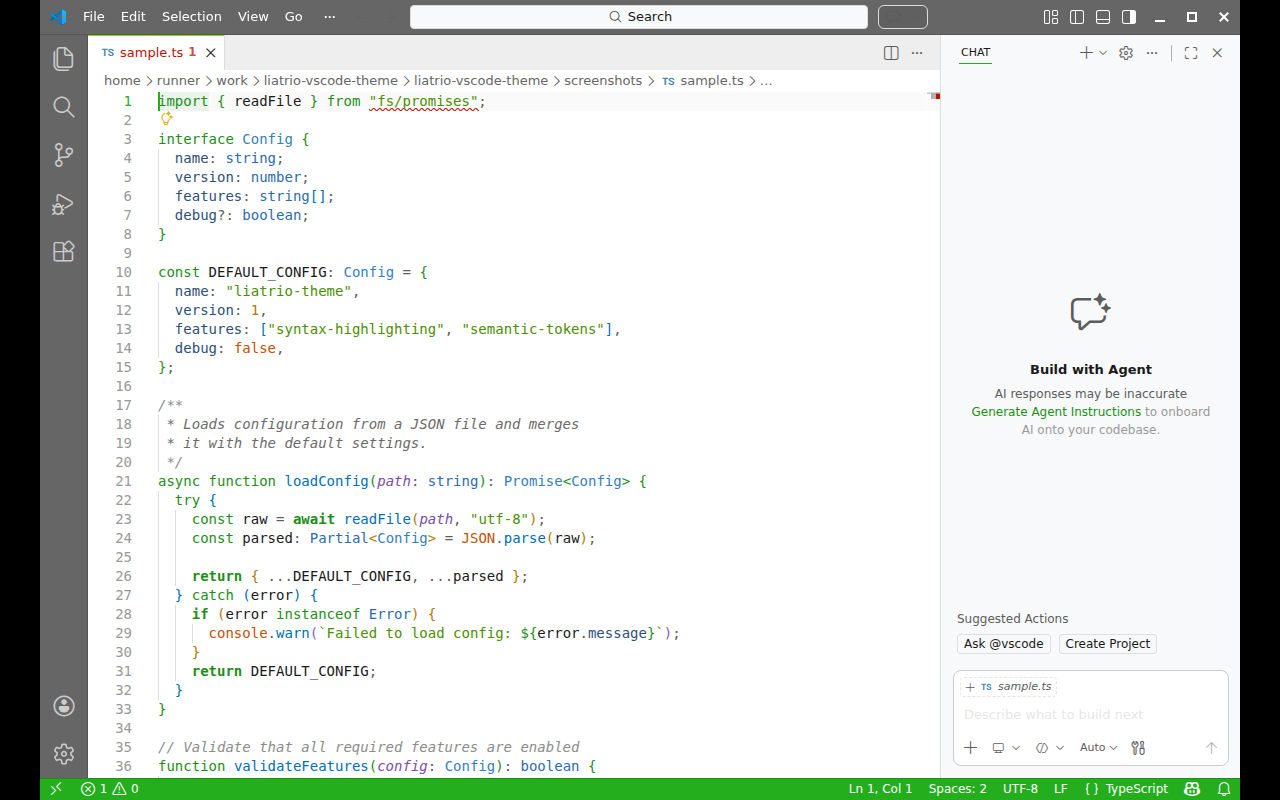
Task: Open the Search view
Action: [63, 107]
